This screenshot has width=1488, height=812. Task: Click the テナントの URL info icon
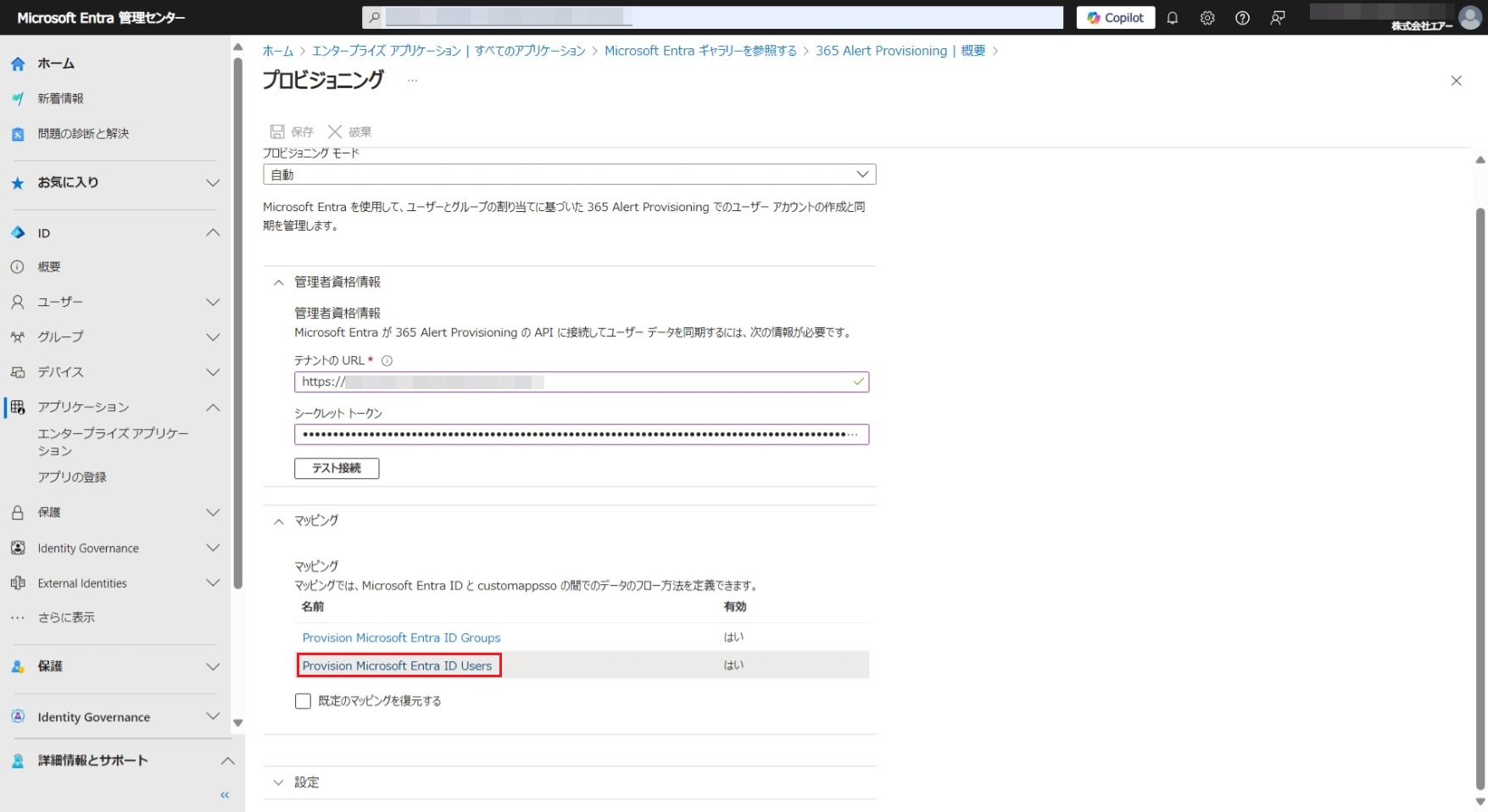(387, 360)
